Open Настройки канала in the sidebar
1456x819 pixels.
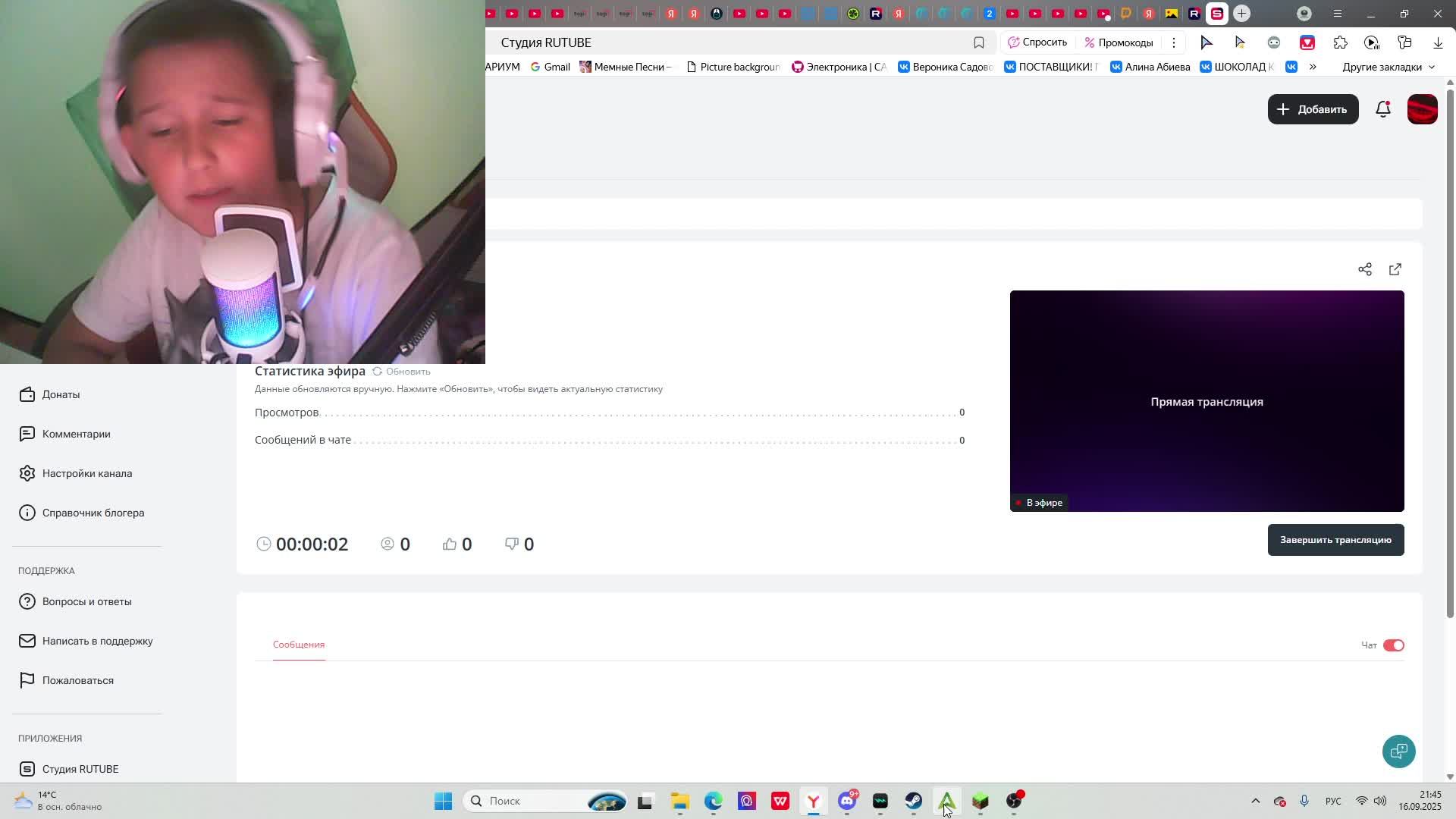click(x=86, y=473)
